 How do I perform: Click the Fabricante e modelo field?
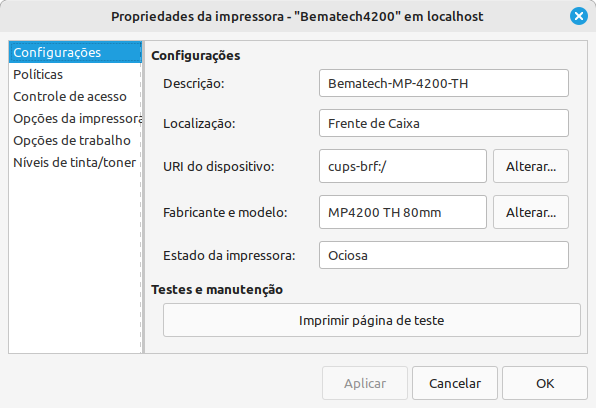click(x=403, y=212)
